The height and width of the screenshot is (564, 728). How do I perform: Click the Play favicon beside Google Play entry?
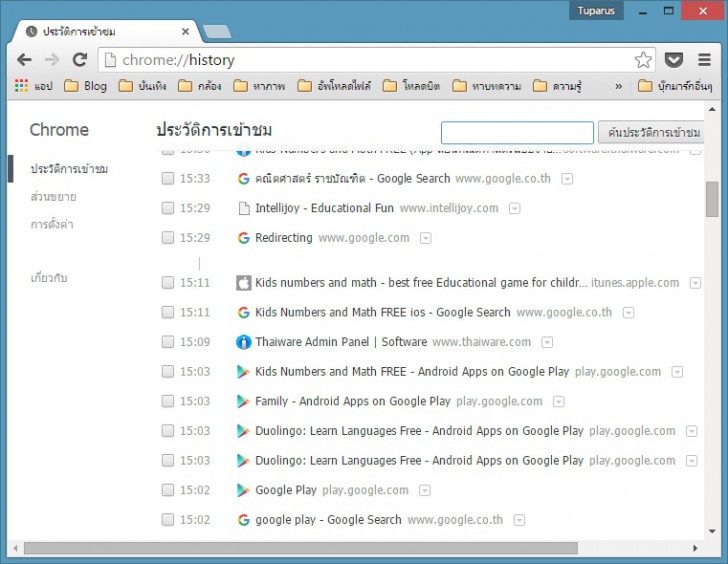[243, 490]
